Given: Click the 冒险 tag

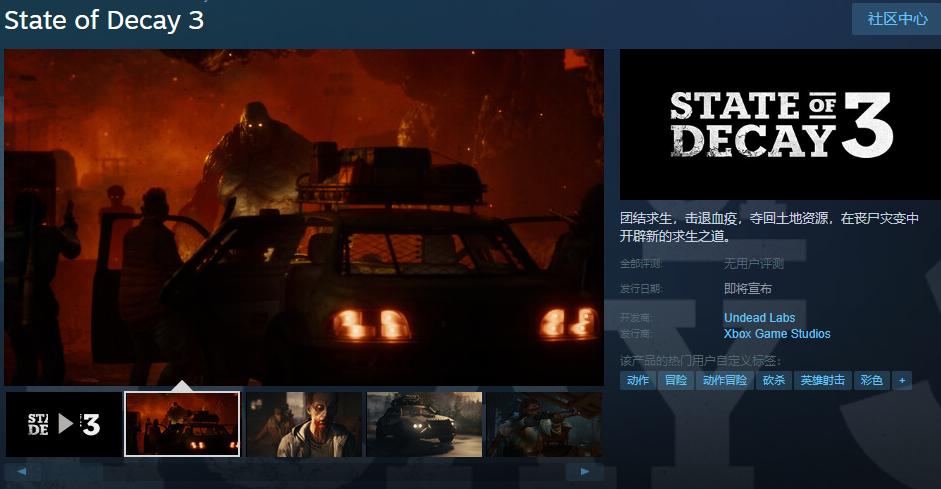Looking at the screenshot, I should pos(676,380).
